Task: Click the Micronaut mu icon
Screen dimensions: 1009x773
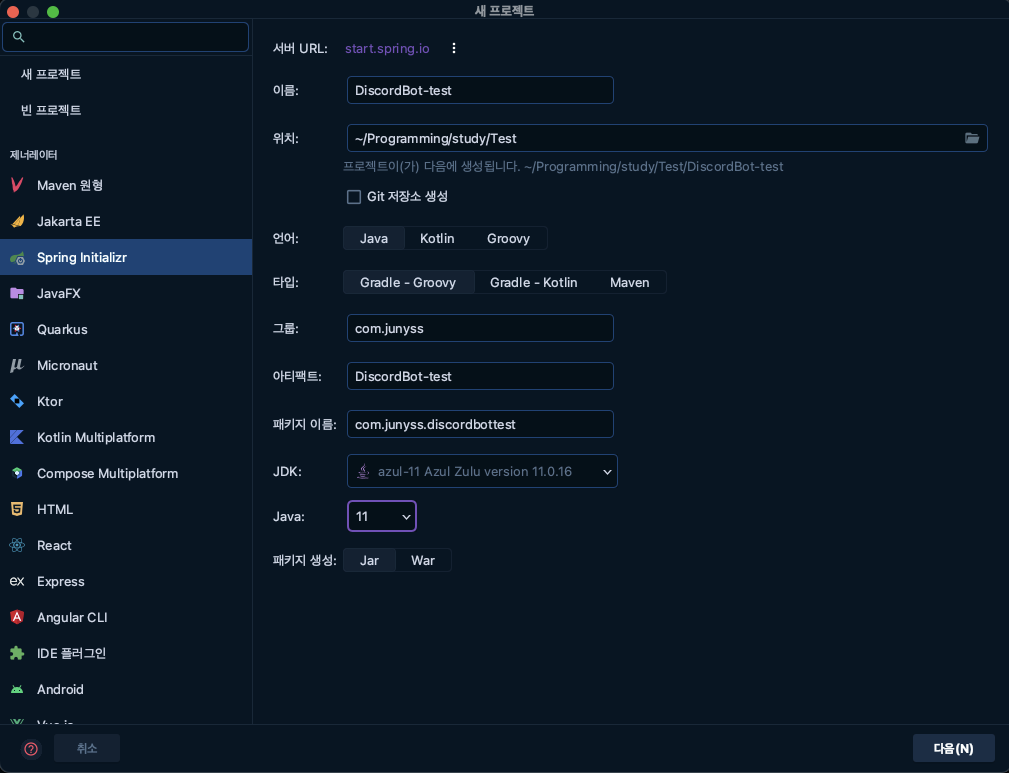Action: [17, 366]
